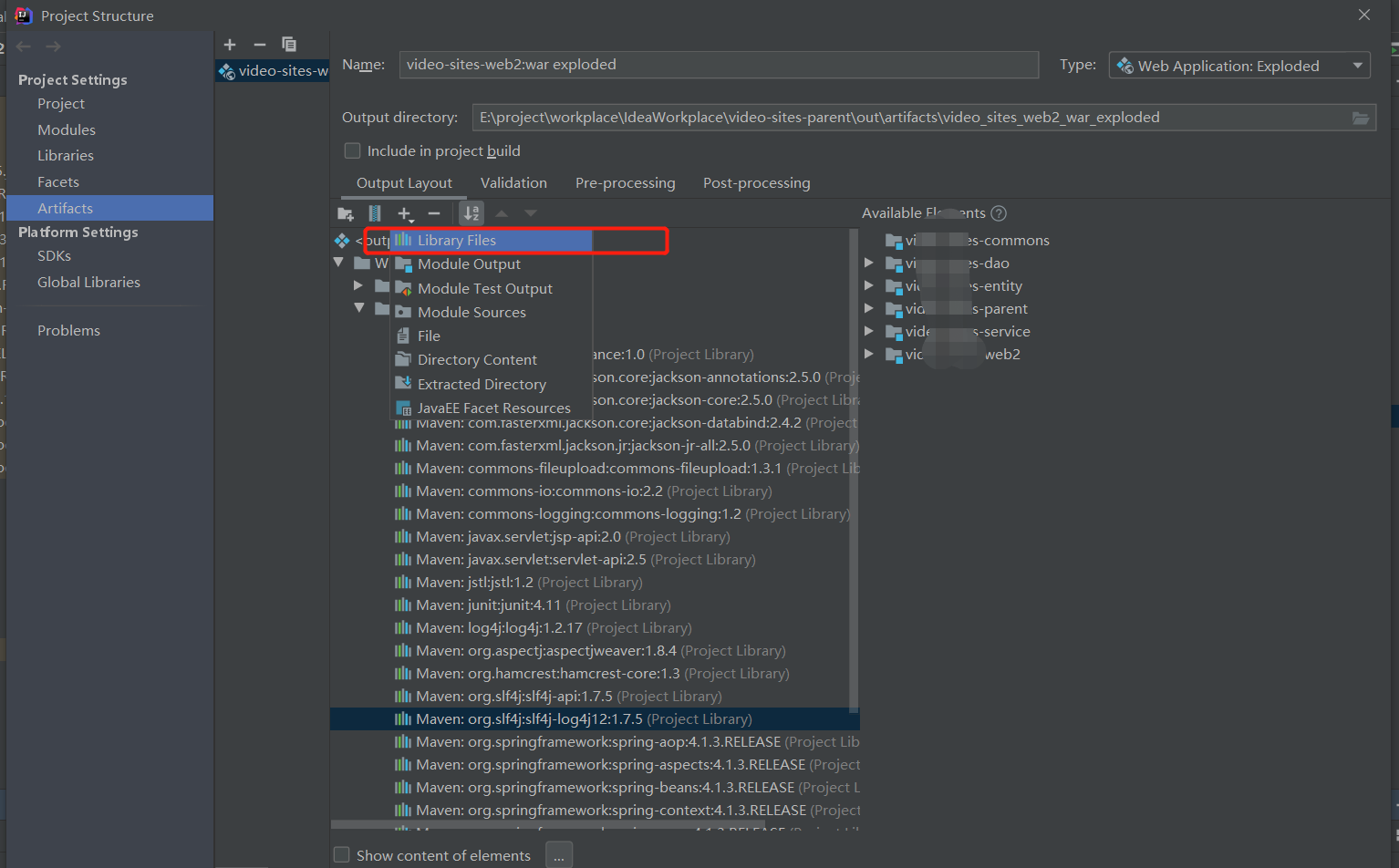Click the minus icon to remove selected element
The image size is (1399, 868).
(435, 213)
